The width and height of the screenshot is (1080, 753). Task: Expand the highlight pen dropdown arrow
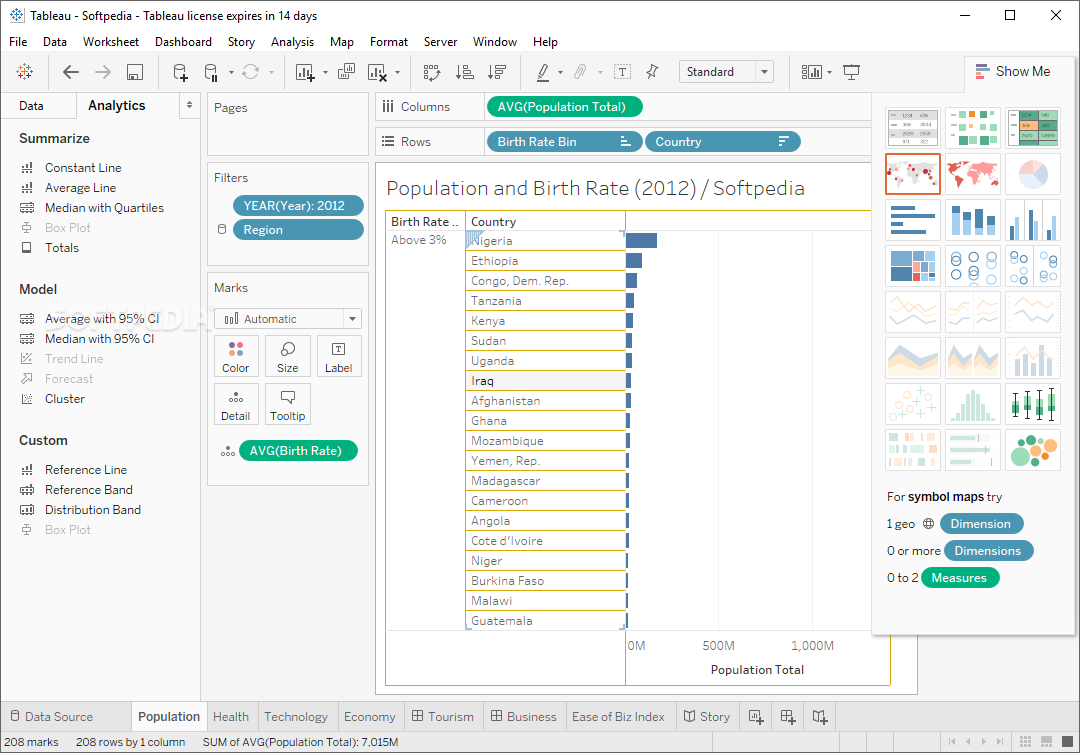pyautogui.click(x=560, y=72)
